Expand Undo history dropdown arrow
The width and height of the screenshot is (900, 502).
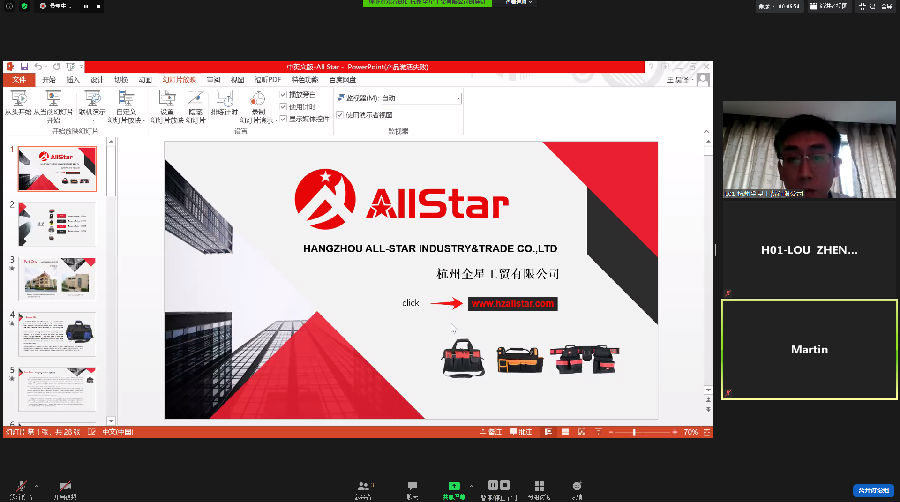[x=46, y=67]
